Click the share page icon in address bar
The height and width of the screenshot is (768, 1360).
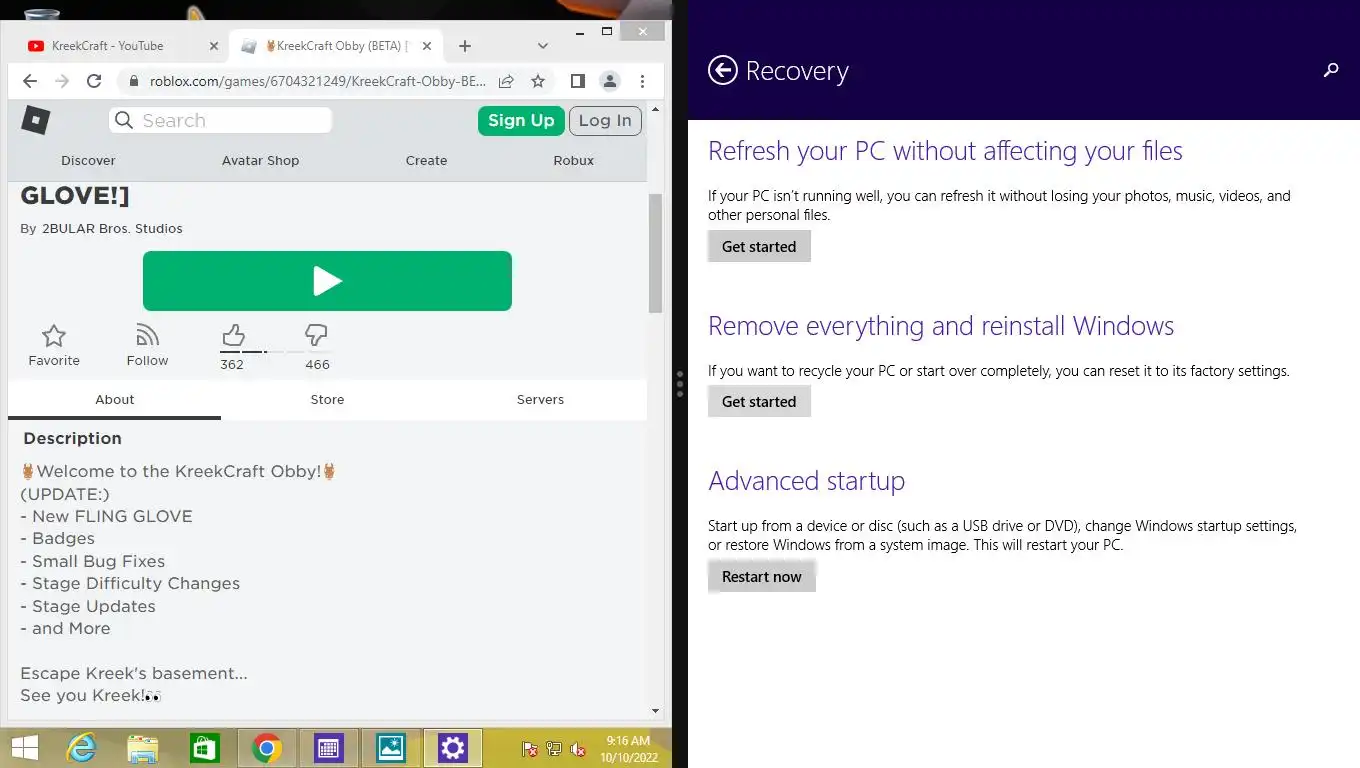tap(506, 81)
